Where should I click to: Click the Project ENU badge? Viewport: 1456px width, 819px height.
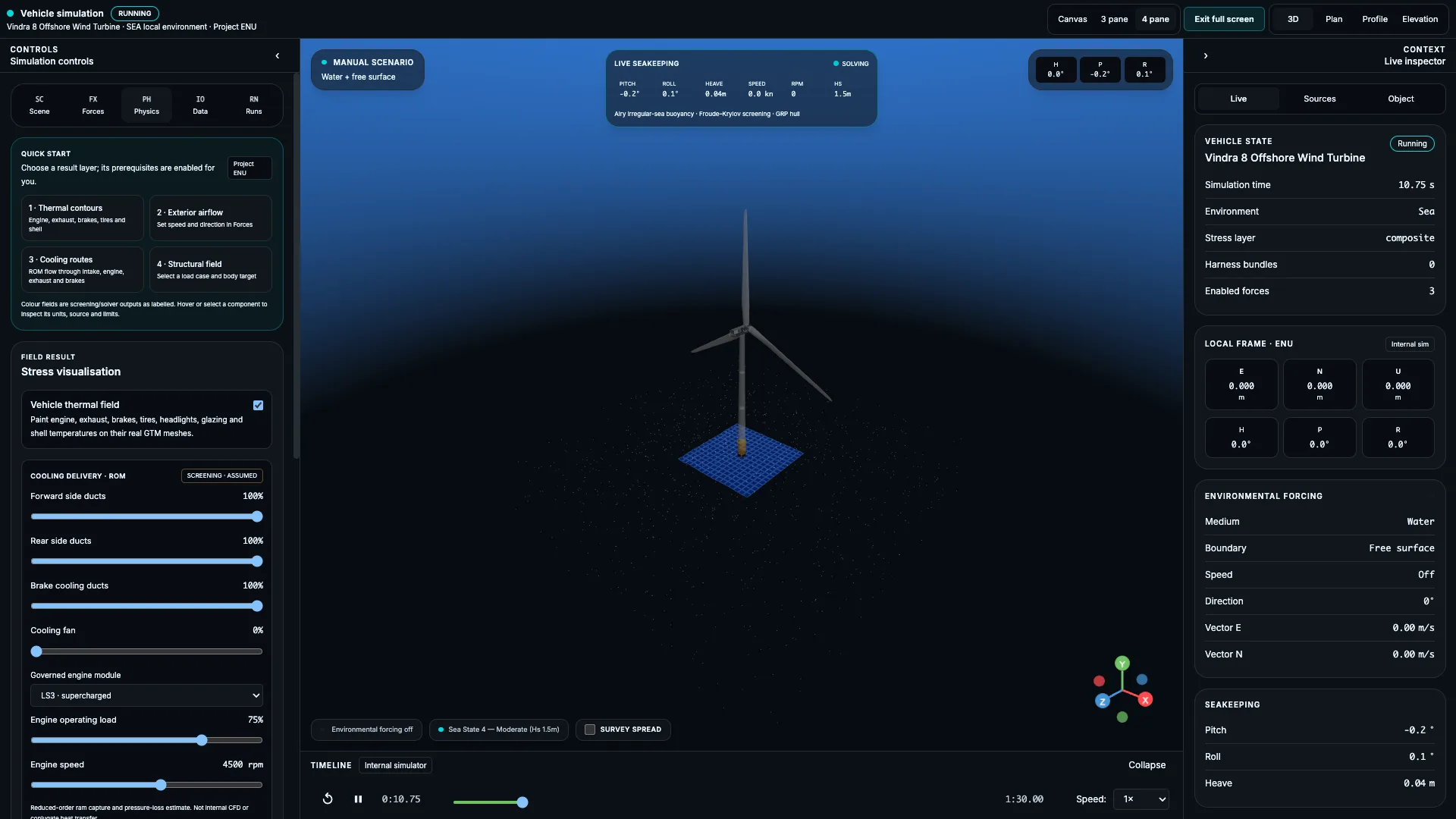click(249, 168)
